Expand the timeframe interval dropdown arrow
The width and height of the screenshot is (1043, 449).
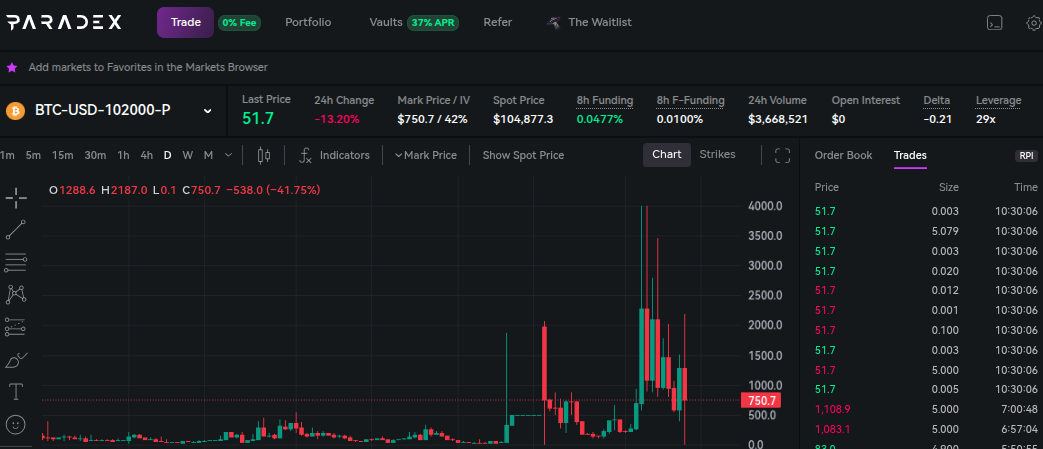point(229,155)
